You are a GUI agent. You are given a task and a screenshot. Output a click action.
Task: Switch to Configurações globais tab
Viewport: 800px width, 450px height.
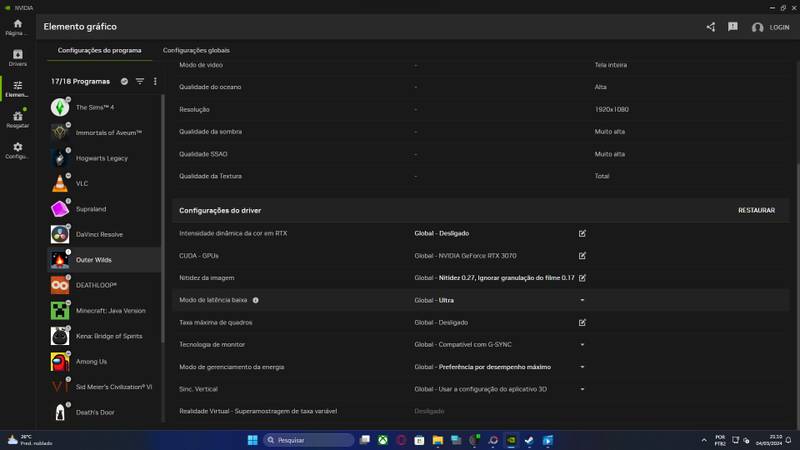(196, 51)
